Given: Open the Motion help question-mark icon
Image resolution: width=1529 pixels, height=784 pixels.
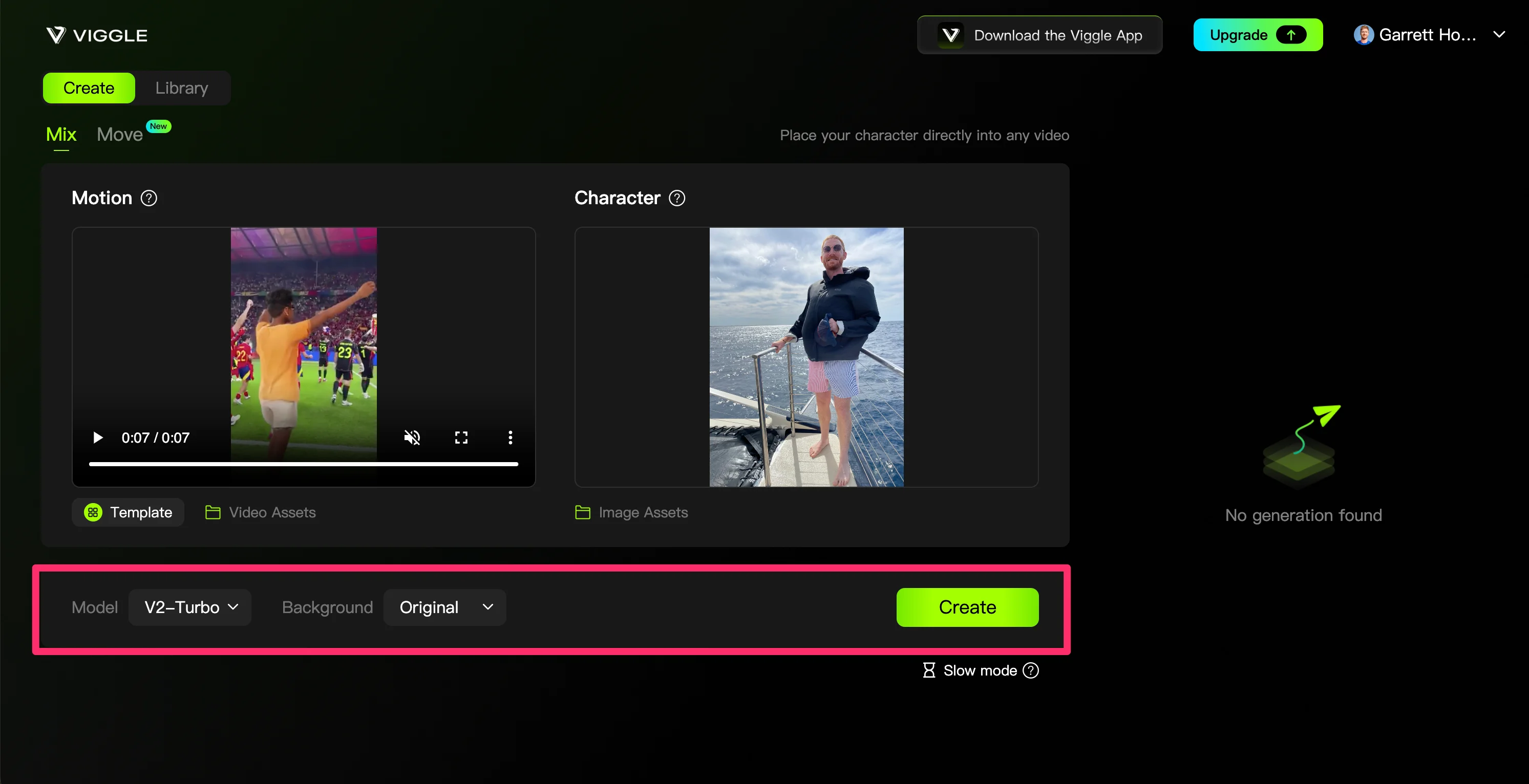Looking at the screenshot, I should [x=148, y=198].
